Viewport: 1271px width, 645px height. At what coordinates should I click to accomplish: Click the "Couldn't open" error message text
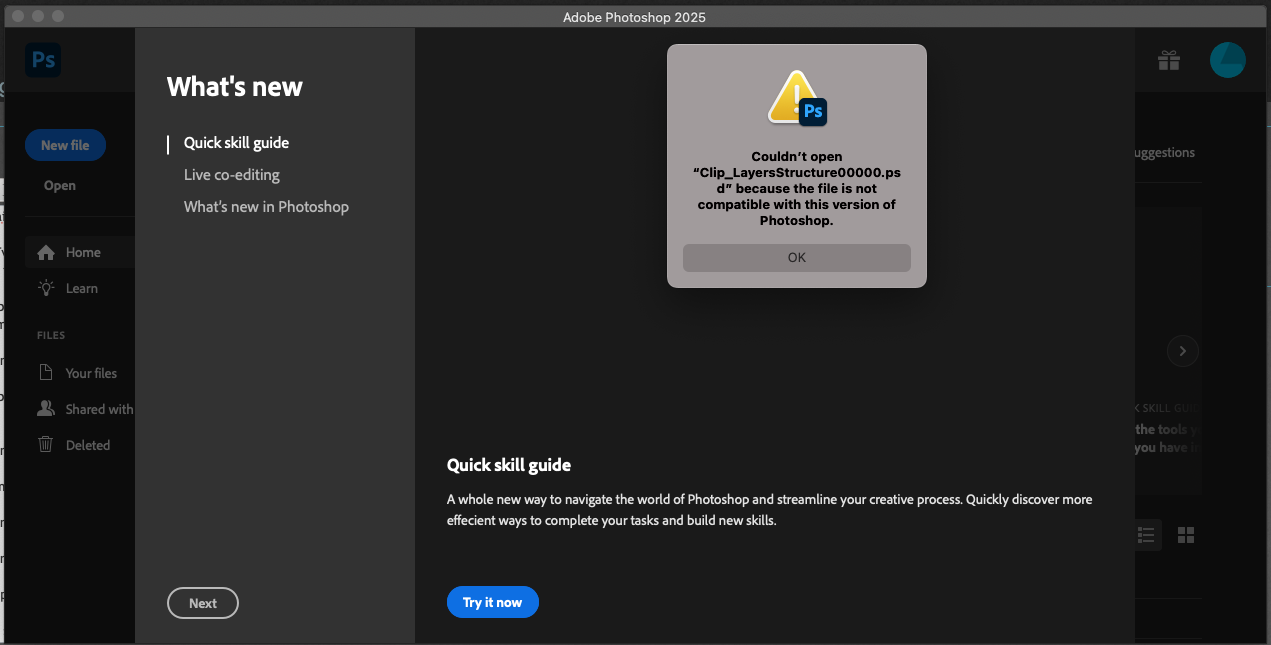tap(797, 189)
